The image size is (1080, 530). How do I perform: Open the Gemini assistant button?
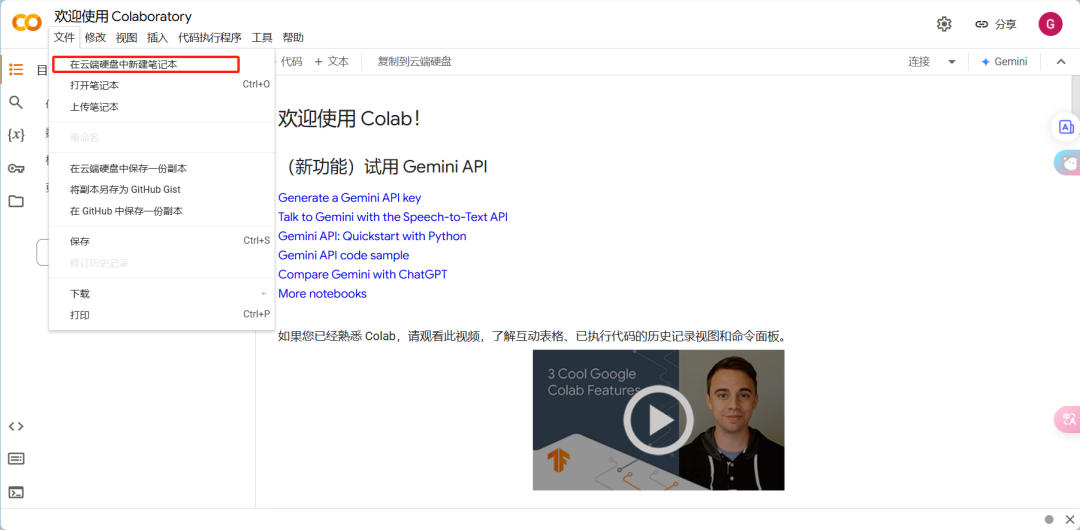coord(1004,61)
